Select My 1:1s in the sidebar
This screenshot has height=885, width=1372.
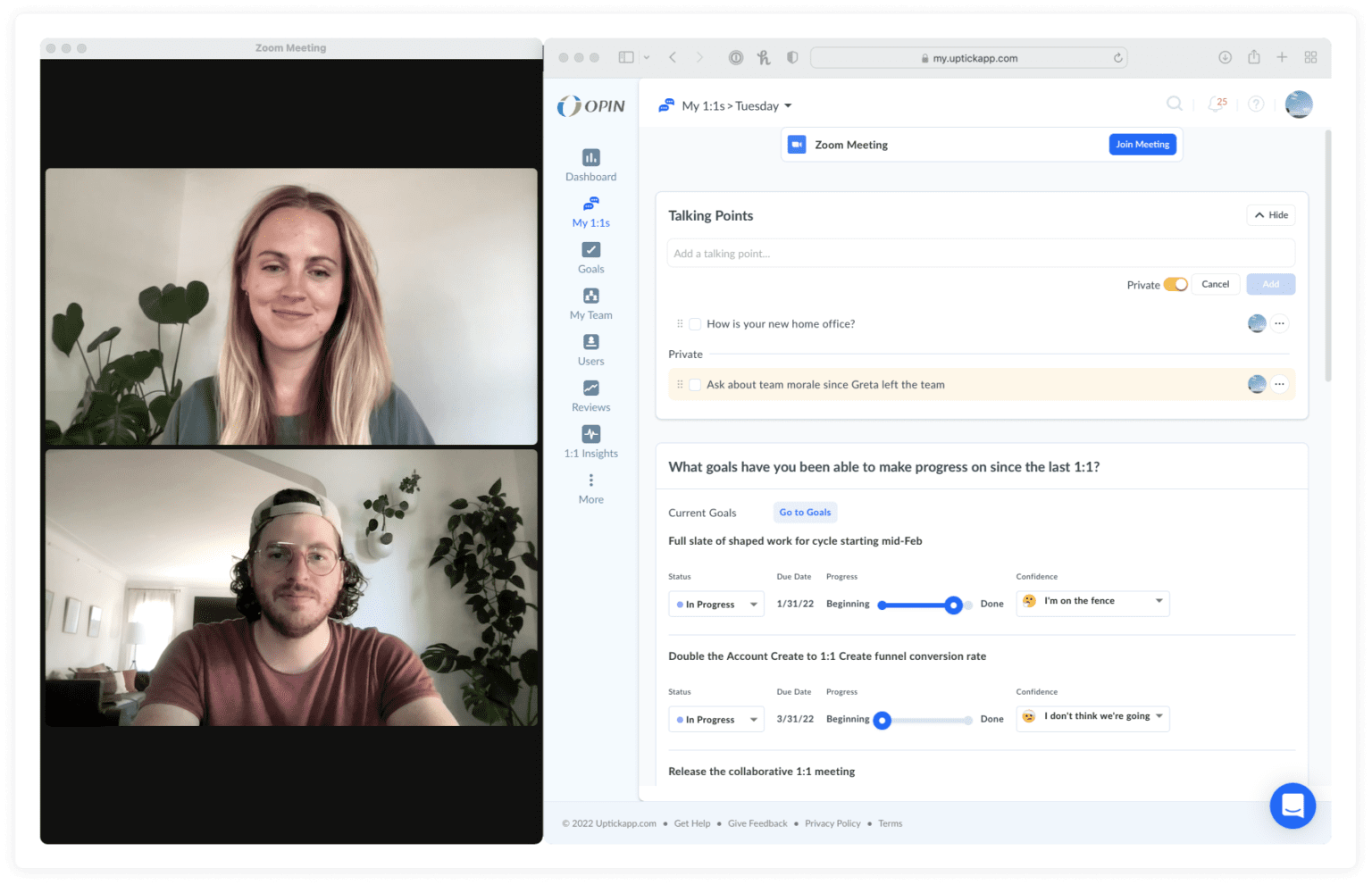[x=590, y=212]
